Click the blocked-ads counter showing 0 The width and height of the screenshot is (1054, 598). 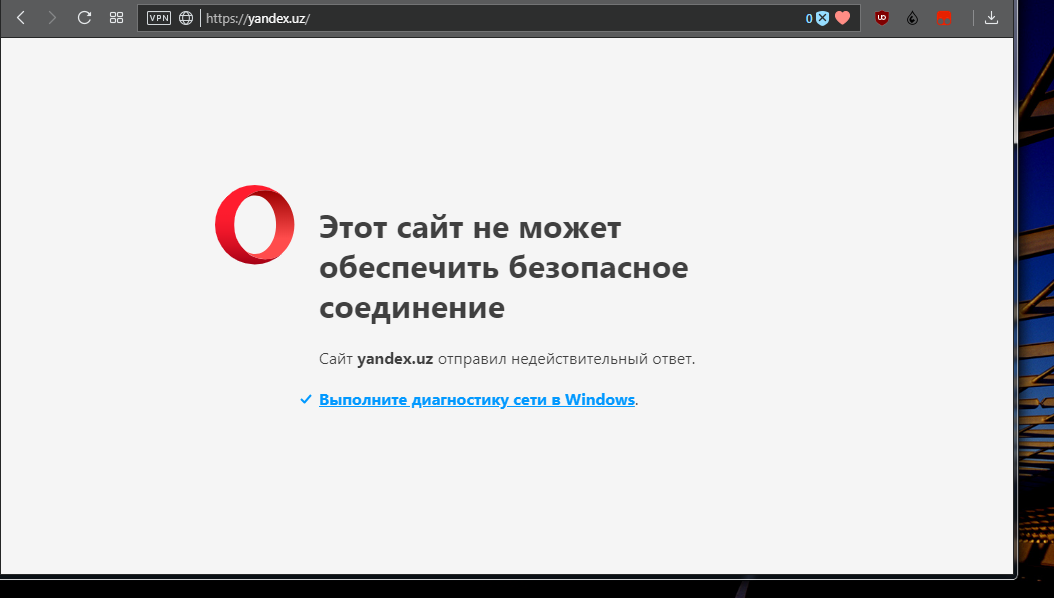pyautogui.click(x=809, y=18)
